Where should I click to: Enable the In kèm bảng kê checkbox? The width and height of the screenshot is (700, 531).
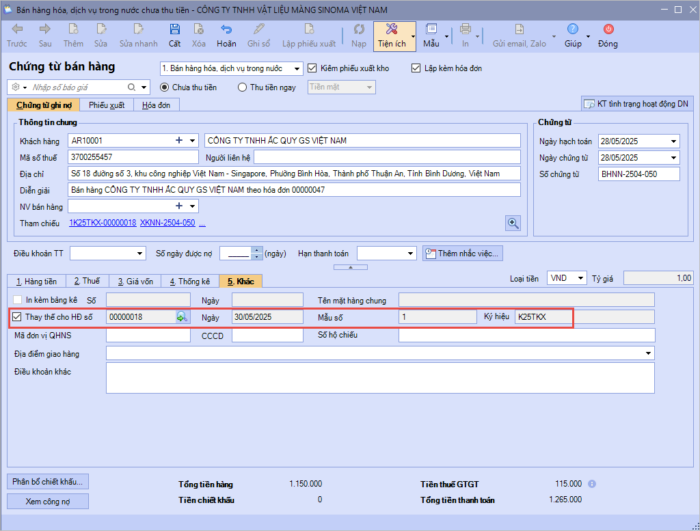(x=16, y=299)
